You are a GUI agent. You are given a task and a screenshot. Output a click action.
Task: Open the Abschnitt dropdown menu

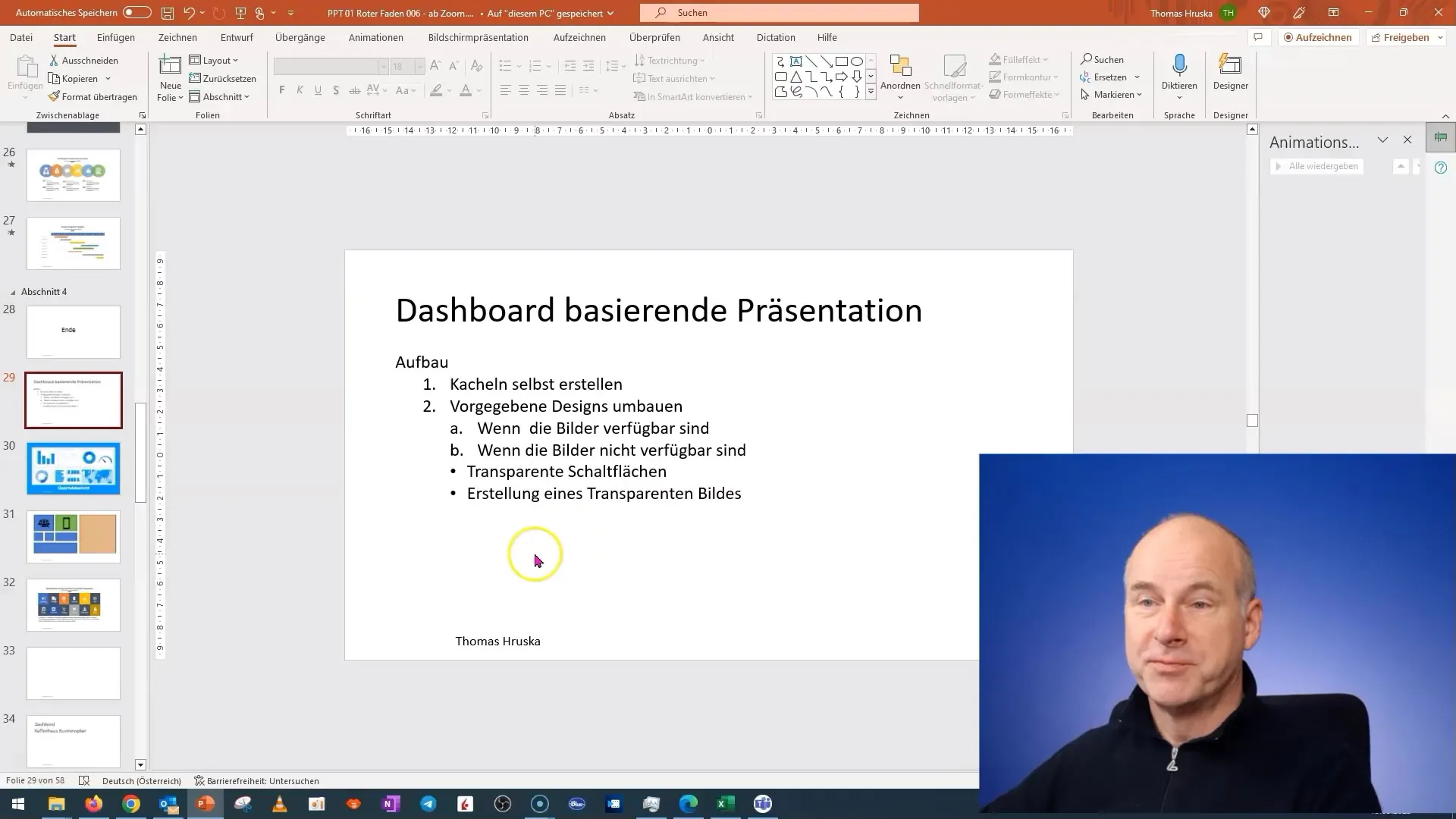[225, 96]
